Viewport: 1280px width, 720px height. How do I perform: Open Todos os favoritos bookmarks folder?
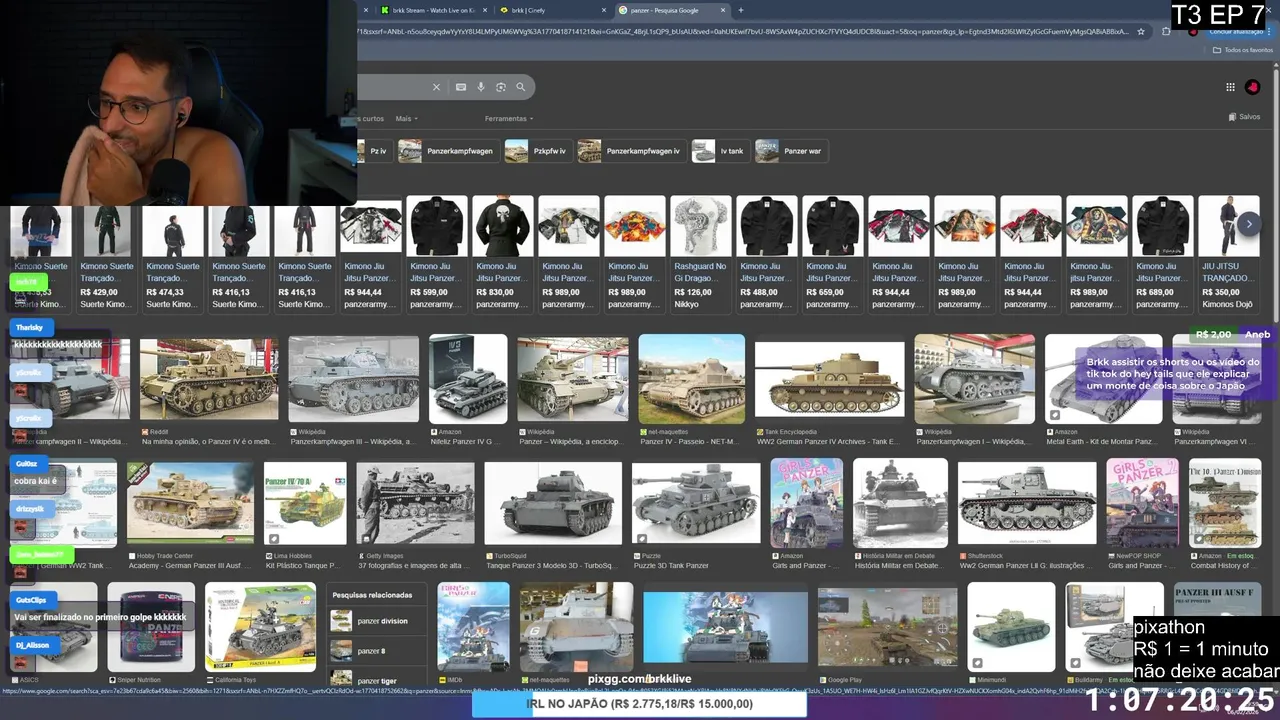tap(1243, 49)
